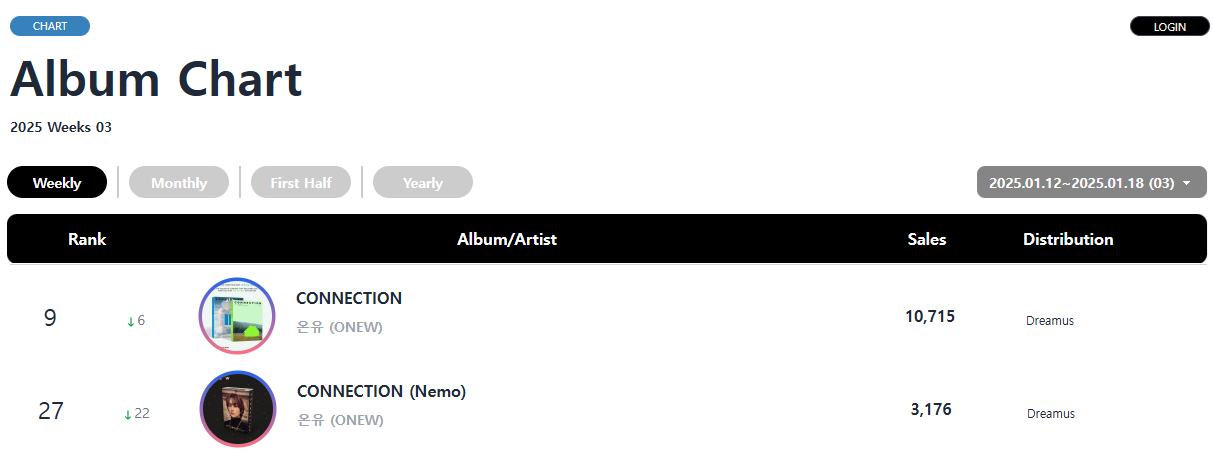
Task: Click the down arrow rank change beside rank 27
Action: [x=136, y=414]
